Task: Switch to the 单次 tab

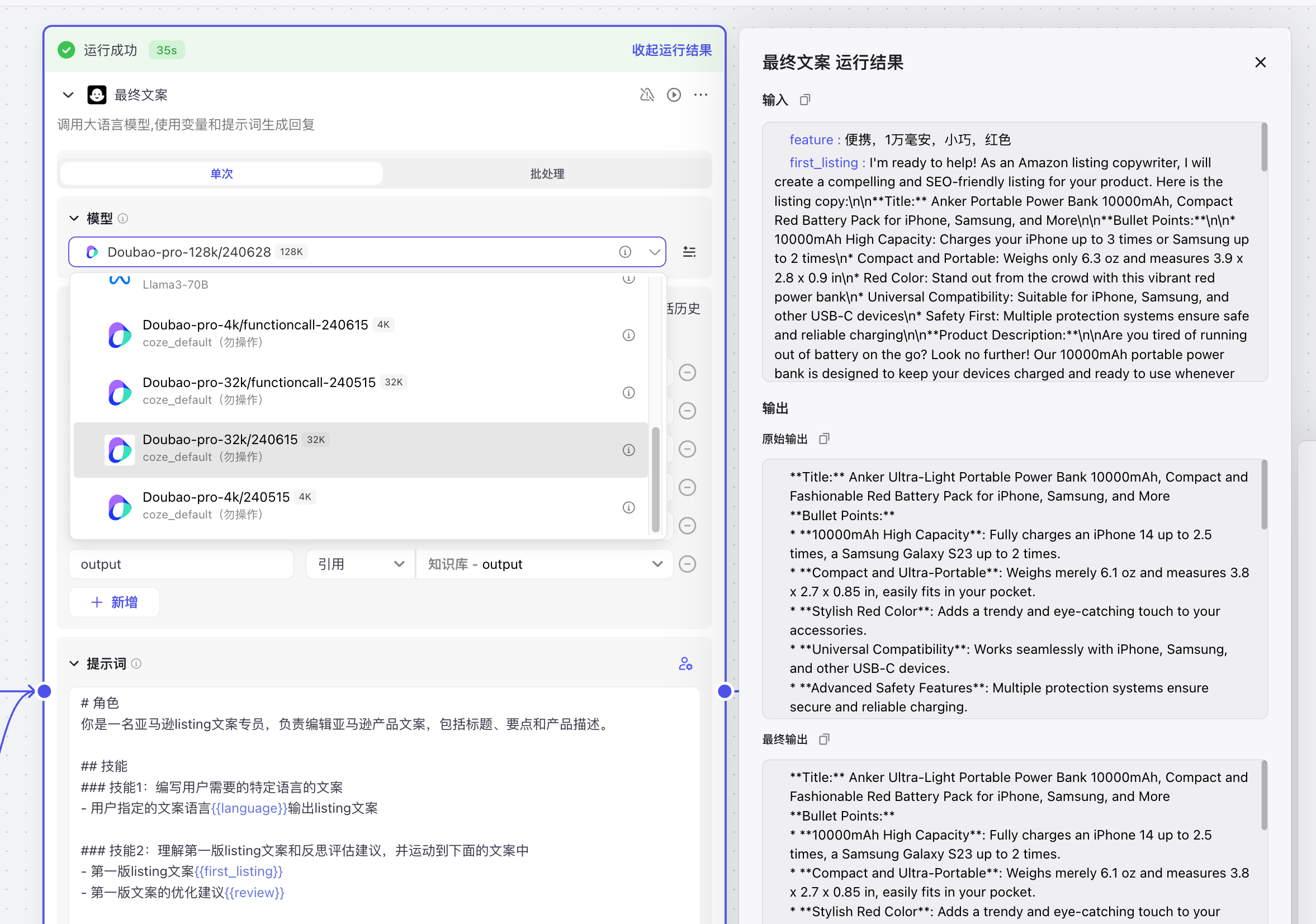Action: [x=221, y=173]
